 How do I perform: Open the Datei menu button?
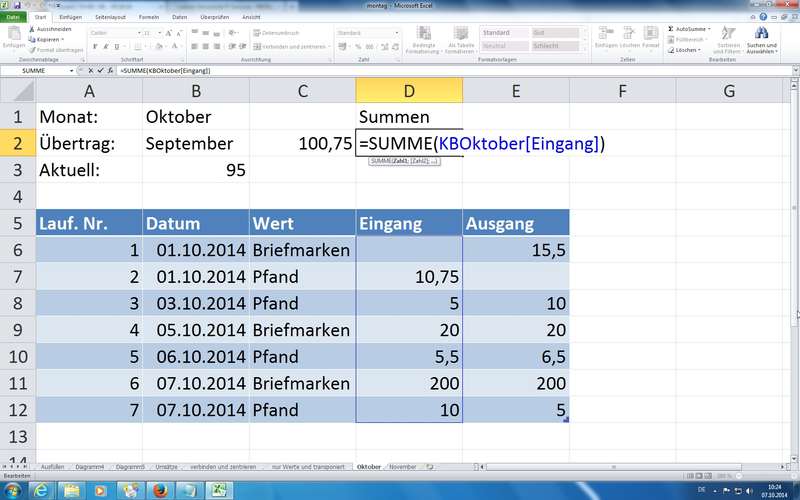click(14, 17)
